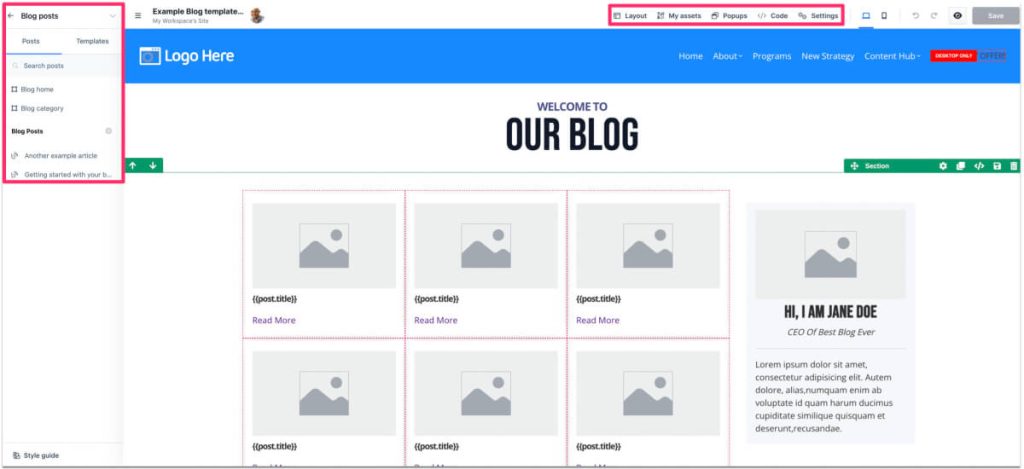Expand the About nav dropdown
The height and width of the screenshot is (469, 1024).
coord(728,56)
